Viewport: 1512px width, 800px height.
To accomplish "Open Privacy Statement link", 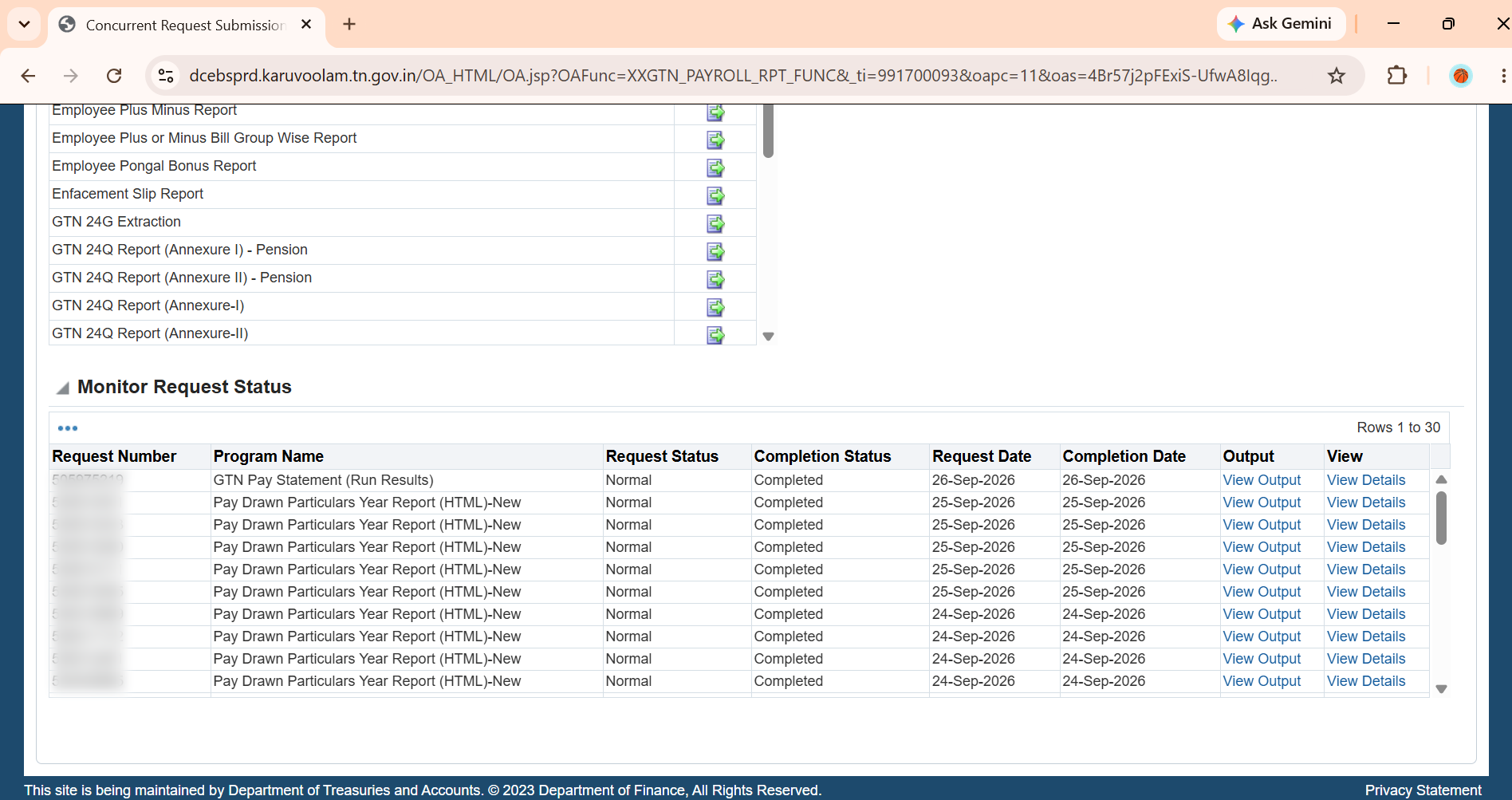I will pyautogui.click(x=1423, y=790).
